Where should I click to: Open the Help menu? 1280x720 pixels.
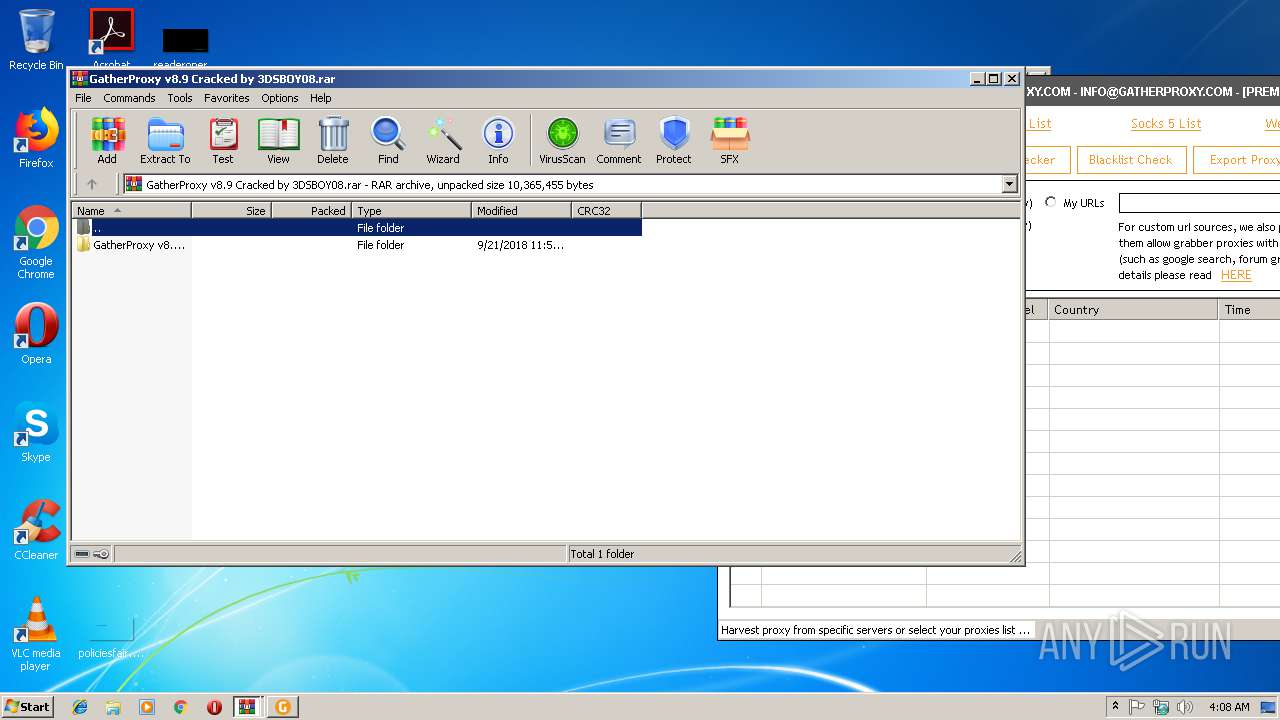320,98
